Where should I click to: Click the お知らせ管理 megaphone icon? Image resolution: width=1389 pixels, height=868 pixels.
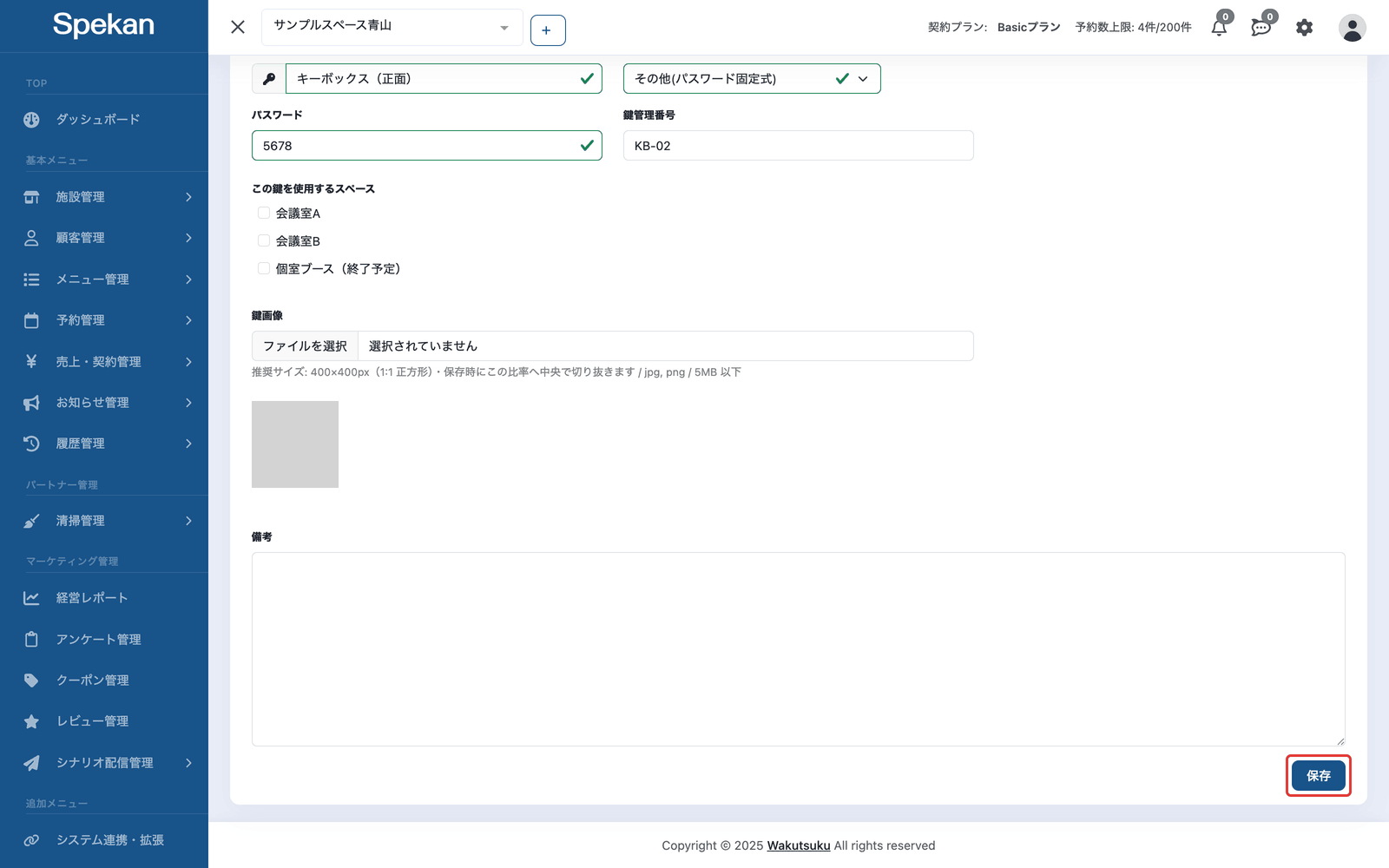31,403
